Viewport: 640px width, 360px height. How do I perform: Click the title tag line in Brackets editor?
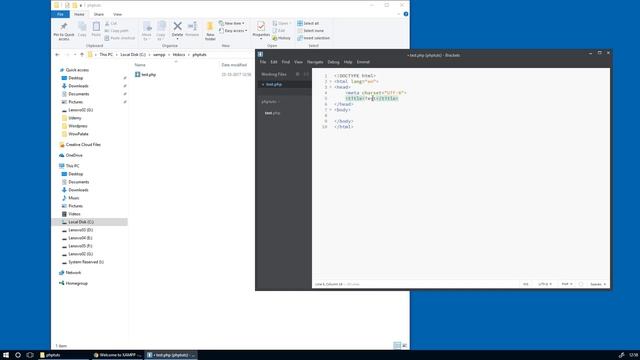coord(372,98)
